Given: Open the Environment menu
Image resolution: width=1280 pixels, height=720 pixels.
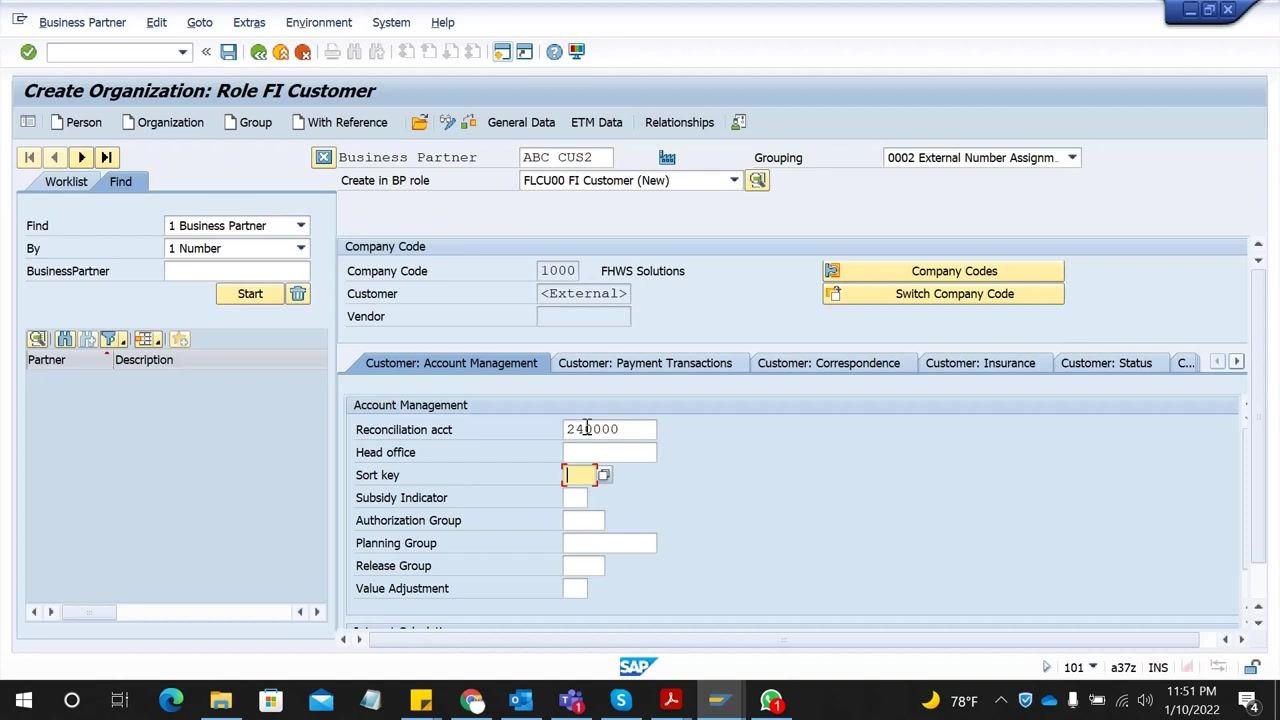Looking at the screenshot, I should tap(319, 22).
